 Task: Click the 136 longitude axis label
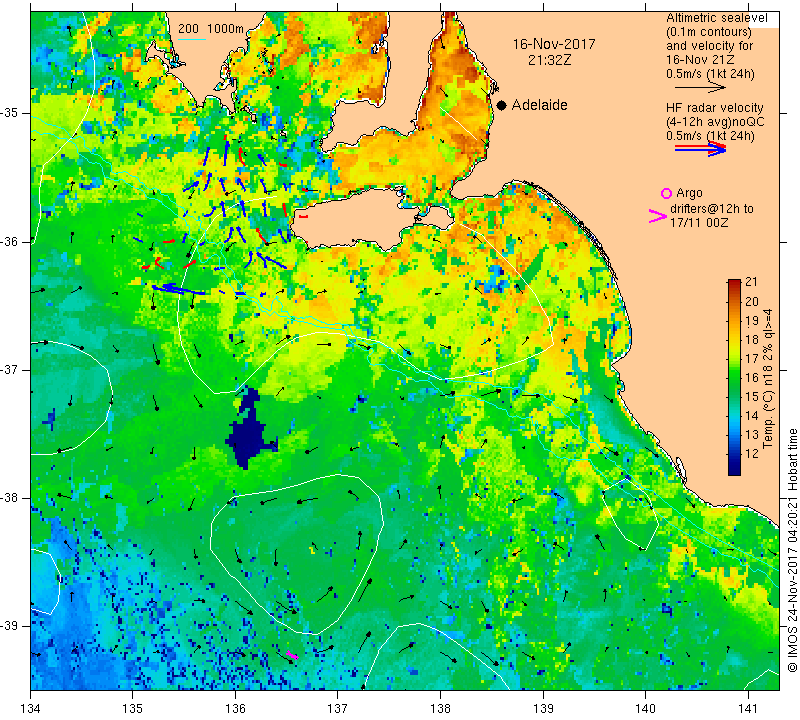point(235,709)
